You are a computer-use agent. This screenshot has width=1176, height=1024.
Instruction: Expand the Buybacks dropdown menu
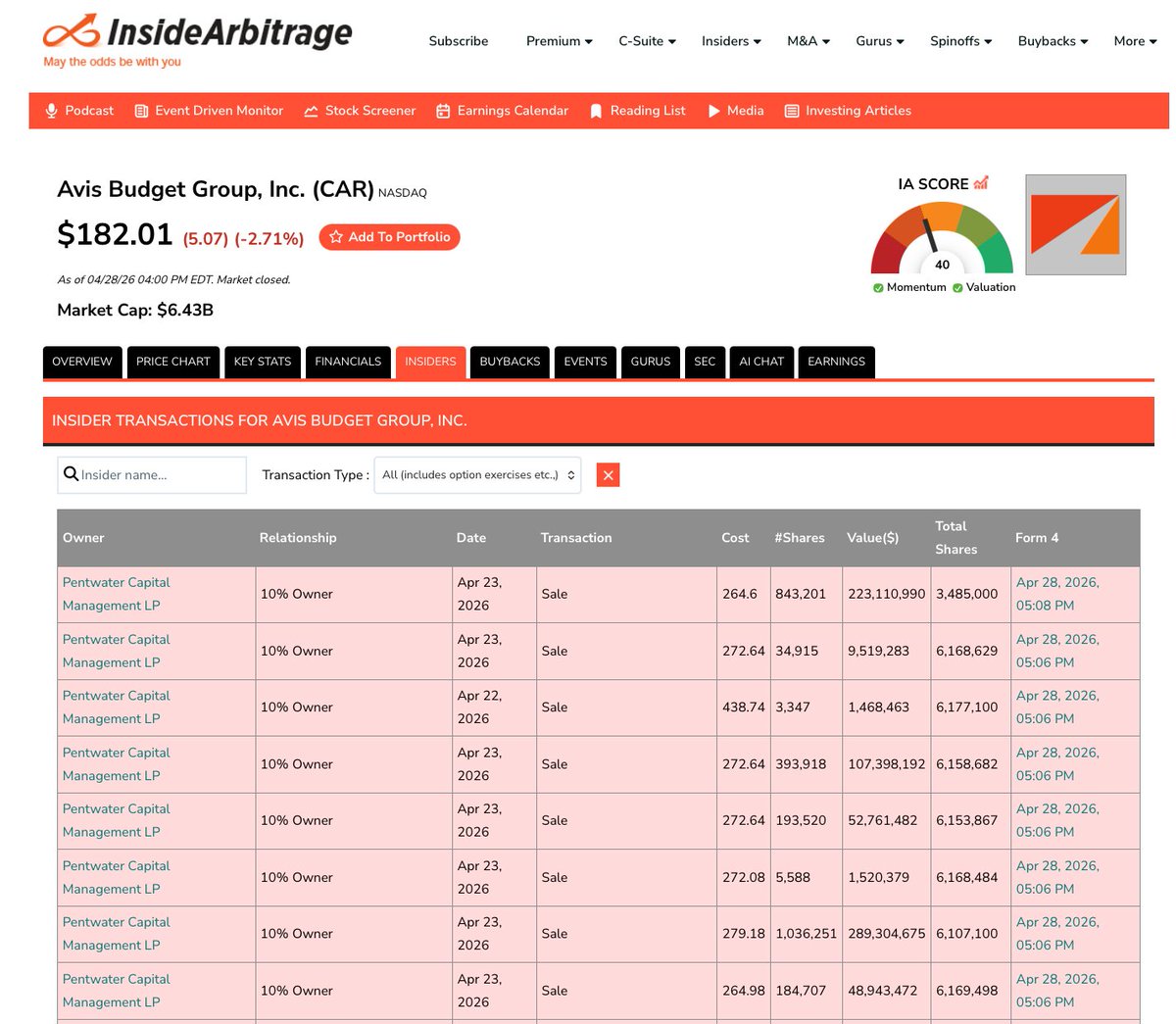pyautogui.click(x=1053, y=41)
